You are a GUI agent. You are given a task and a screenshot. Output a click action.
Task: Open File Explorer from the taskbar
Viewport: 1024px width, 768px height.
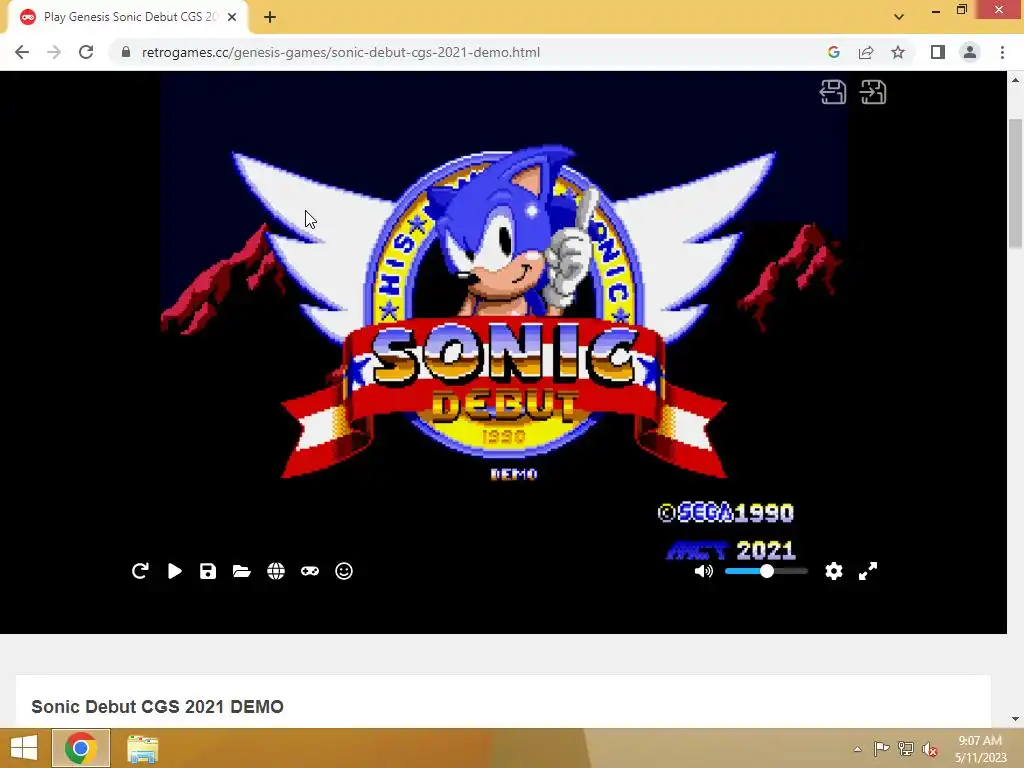[142, 748]
